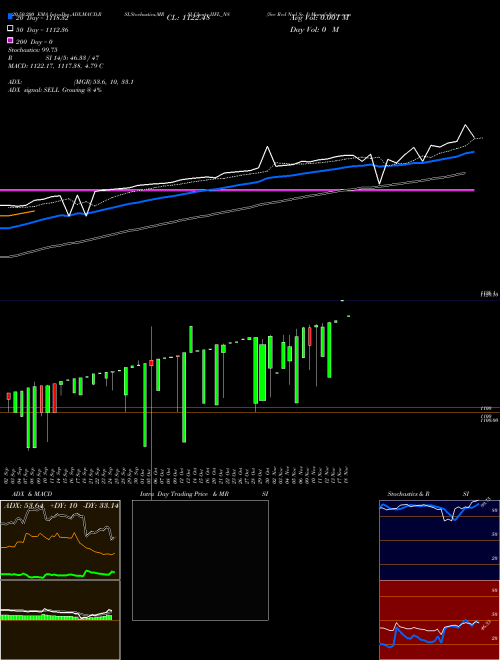Select the '50 Day = 1112.36' label
This screenshot has height=660, width=500.
click(42, 30)
